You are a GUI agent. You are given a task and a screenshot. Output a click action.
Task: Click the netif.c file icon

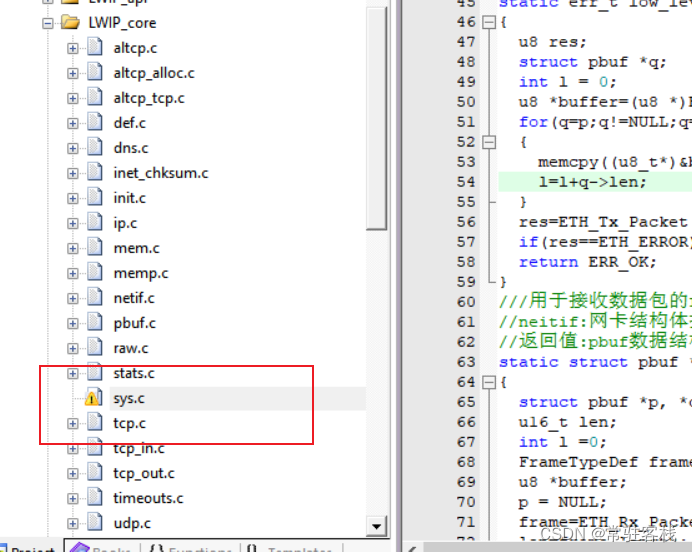coord(95,297)
